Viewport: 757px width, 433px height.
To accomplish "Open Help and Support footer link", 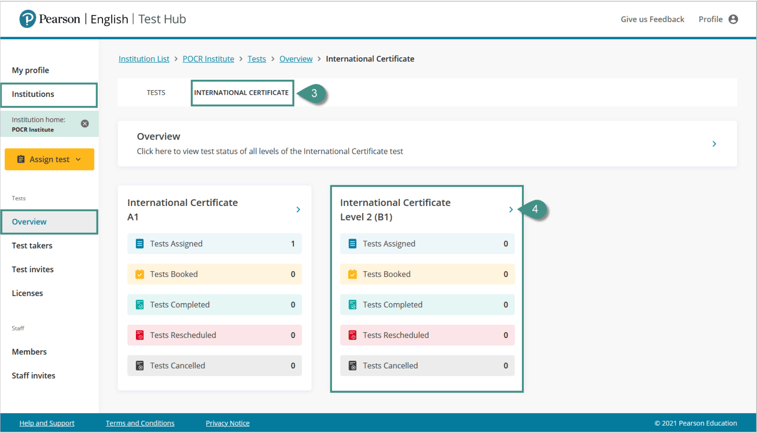I will pyautogui.click(x=47, y=423).
